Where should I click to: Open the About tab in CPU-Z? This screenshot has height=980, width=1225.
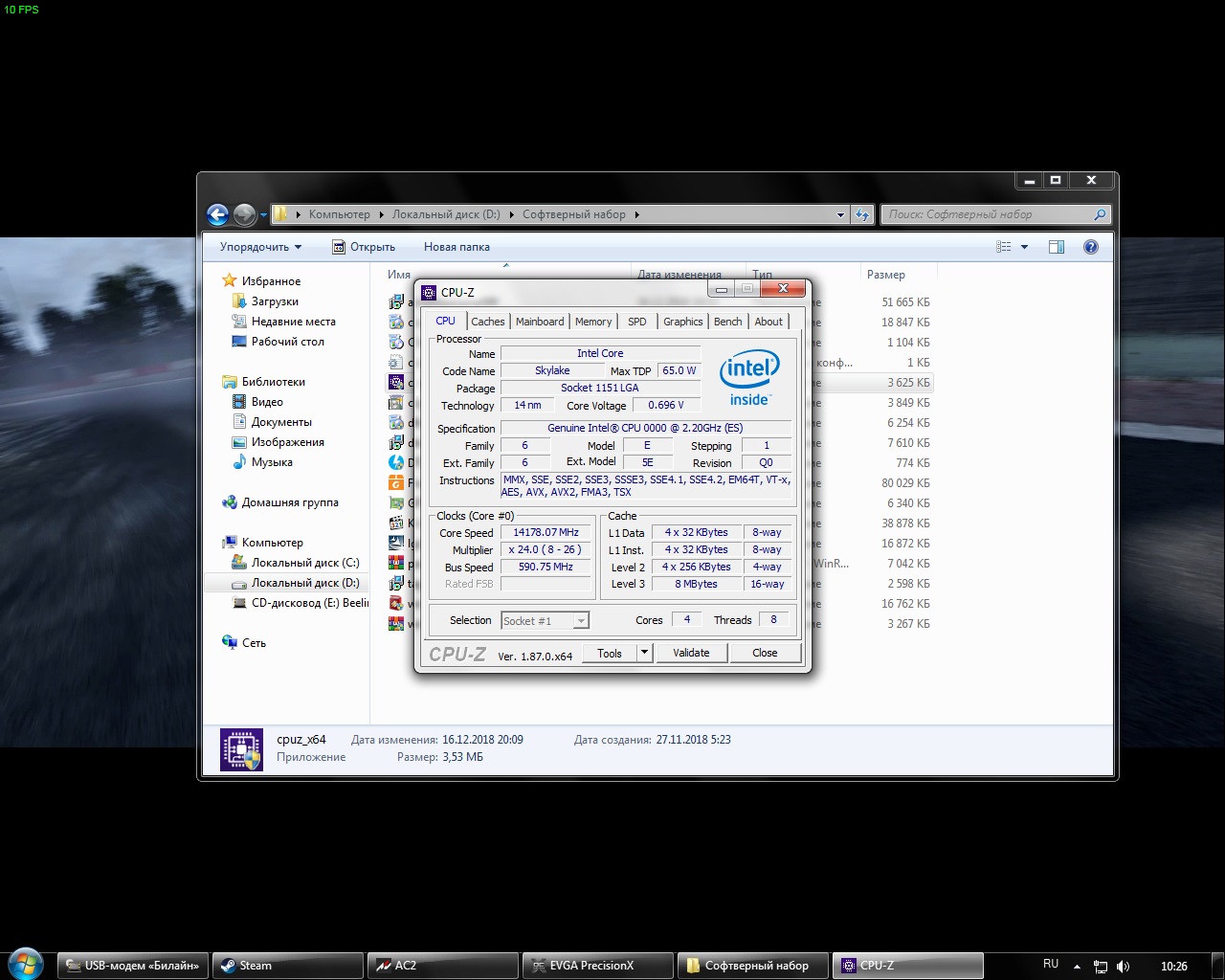[768, 322]
